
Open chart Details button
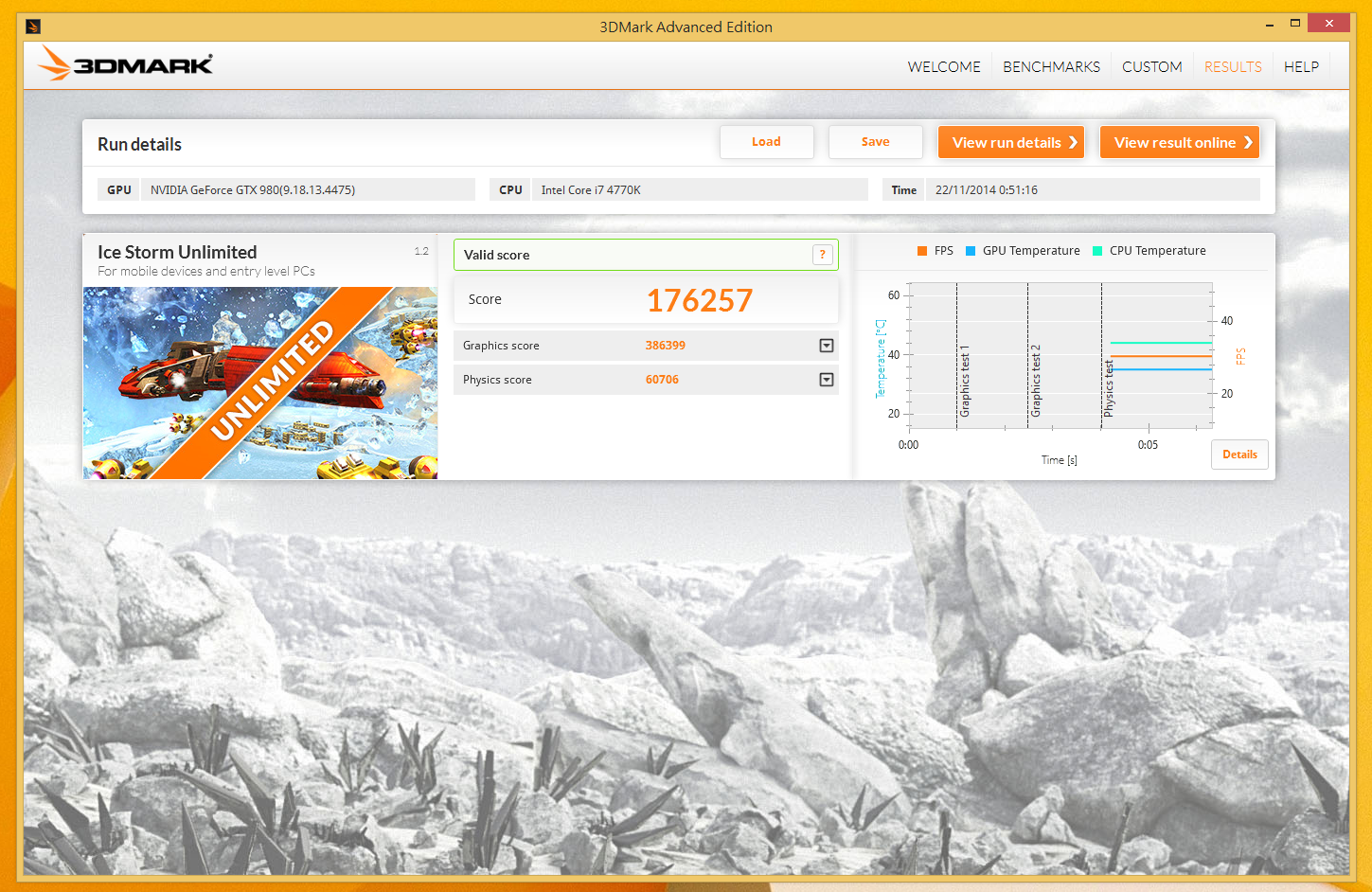tap(1239, 455)
